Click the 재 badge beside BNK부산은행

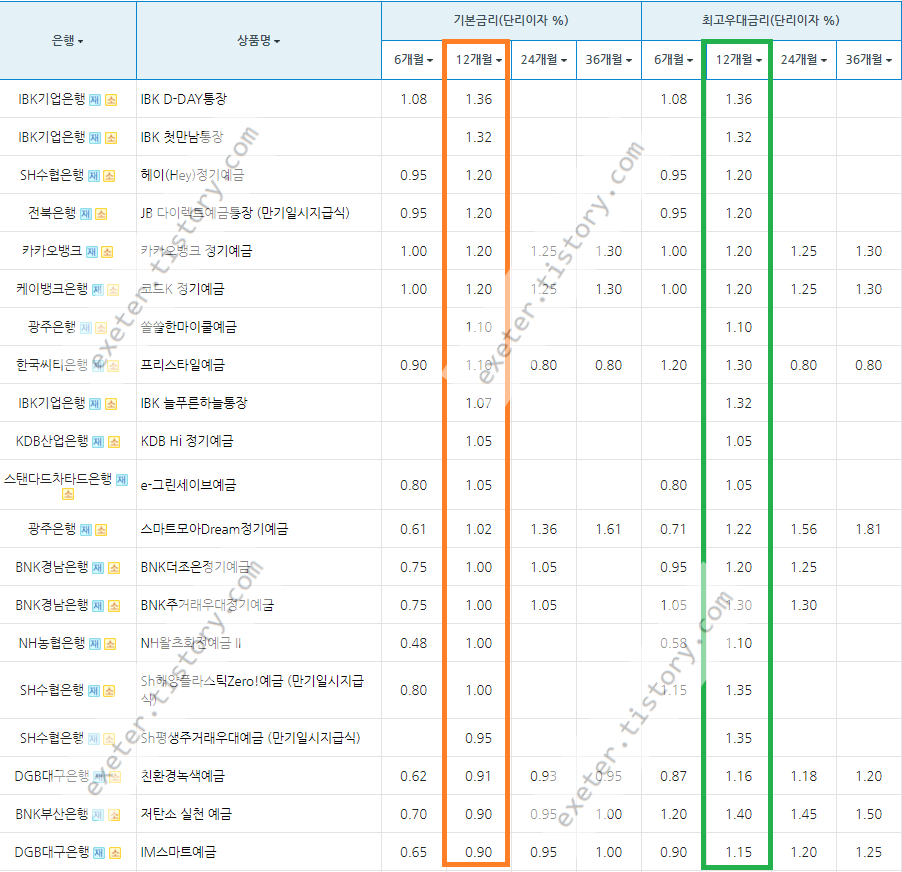click(x=98, y=815)
